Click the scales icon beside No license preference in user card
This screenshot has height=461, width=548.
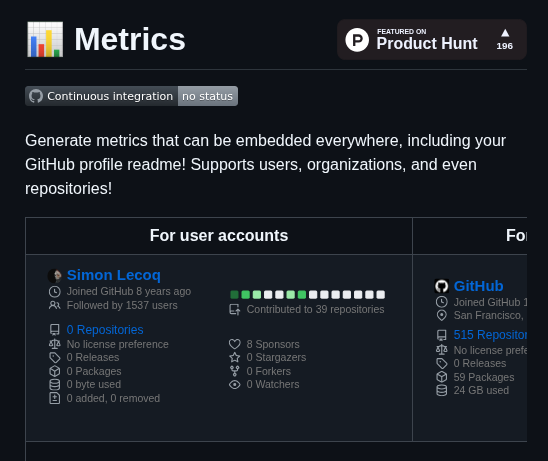[x=55, y=344]
